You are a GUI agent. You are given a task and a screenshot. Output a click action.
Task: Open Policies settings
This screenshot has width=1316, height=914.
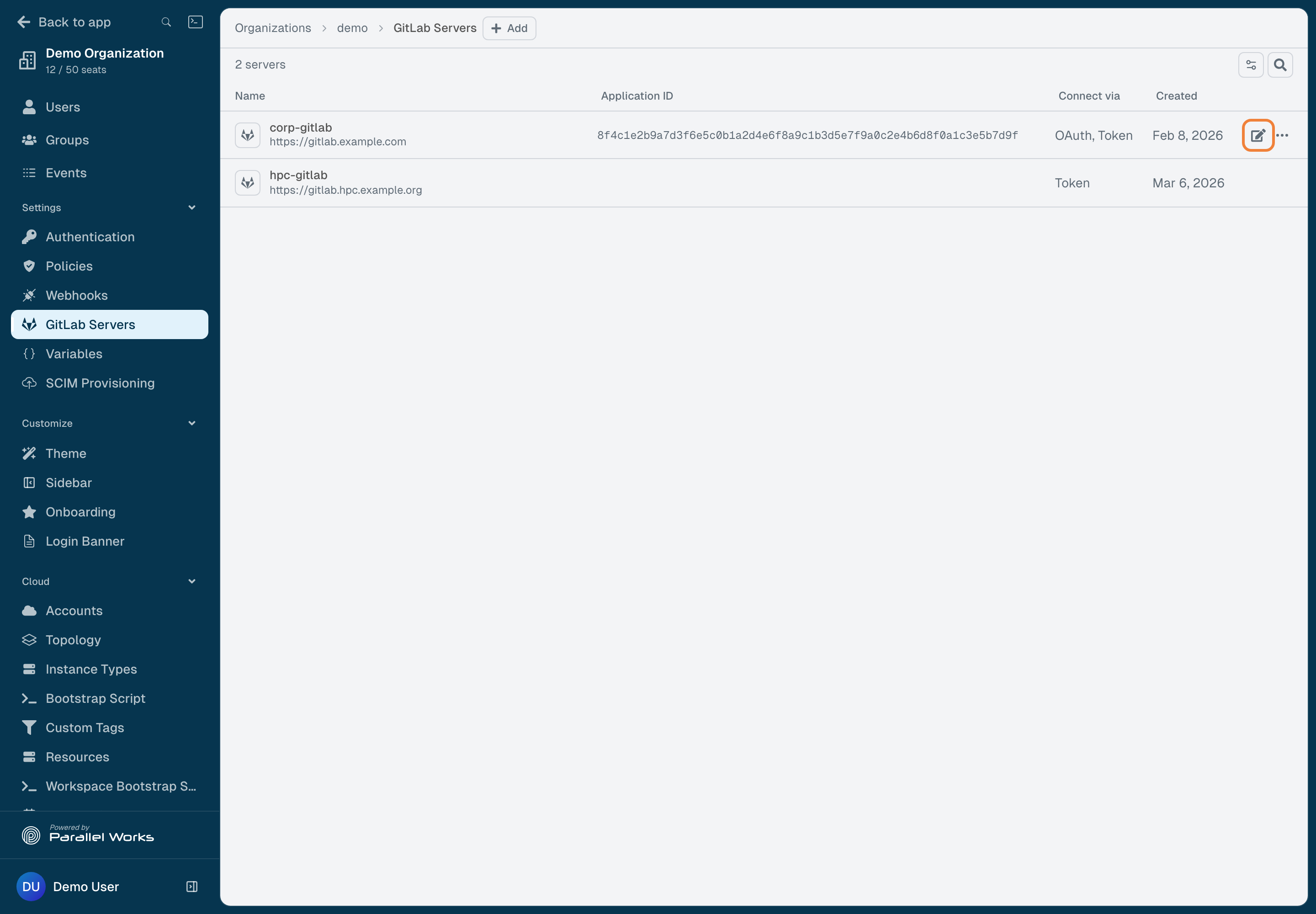(109, 266)
